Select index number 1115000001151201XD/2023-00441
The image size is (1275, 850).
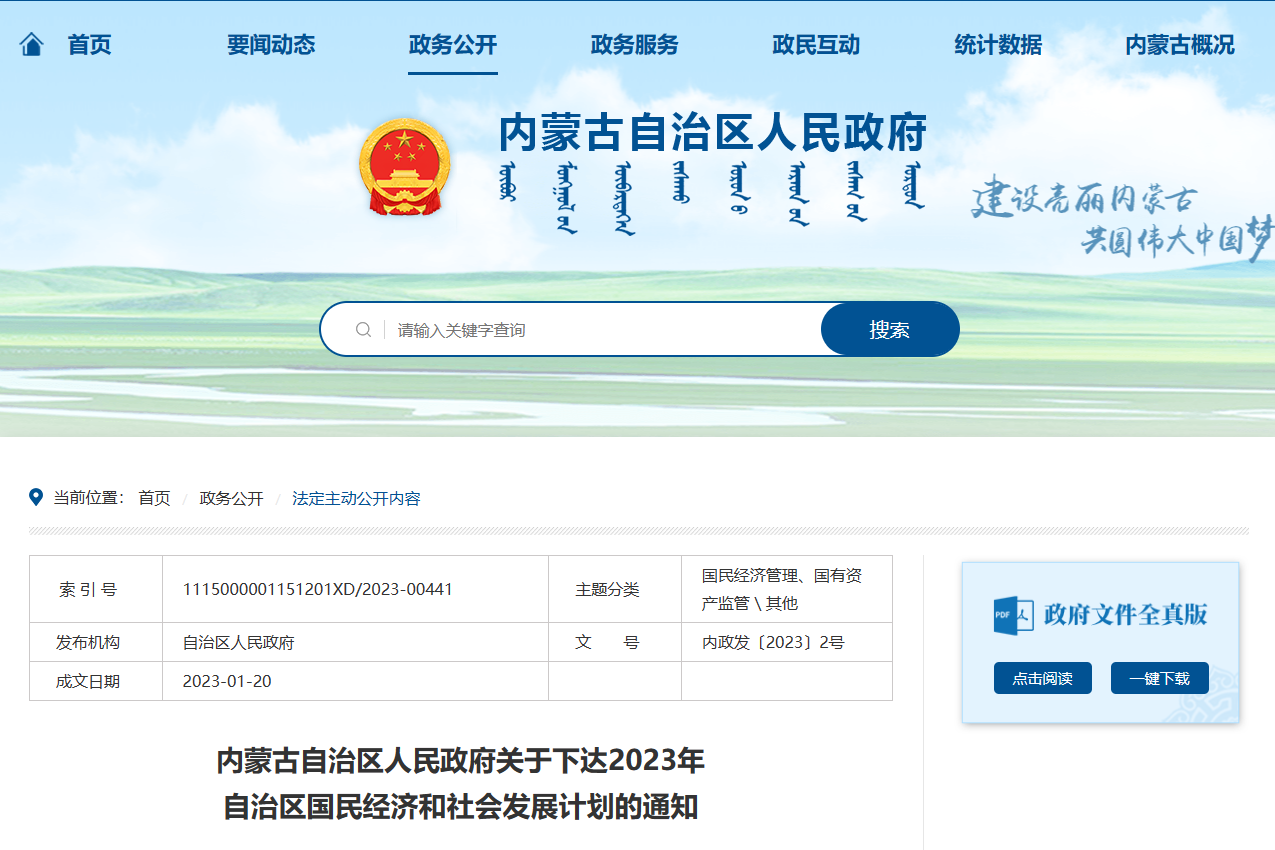[318, 589]
